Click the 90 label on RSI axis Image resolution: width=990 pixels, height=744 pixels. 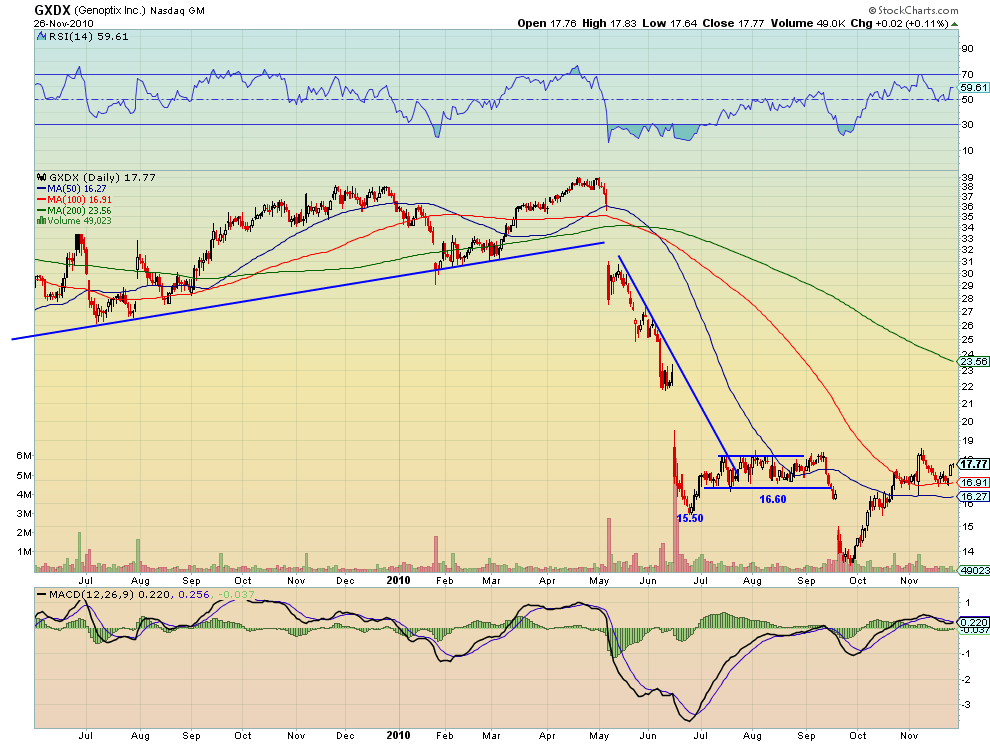pyautogui.click(x=967, y=49)
